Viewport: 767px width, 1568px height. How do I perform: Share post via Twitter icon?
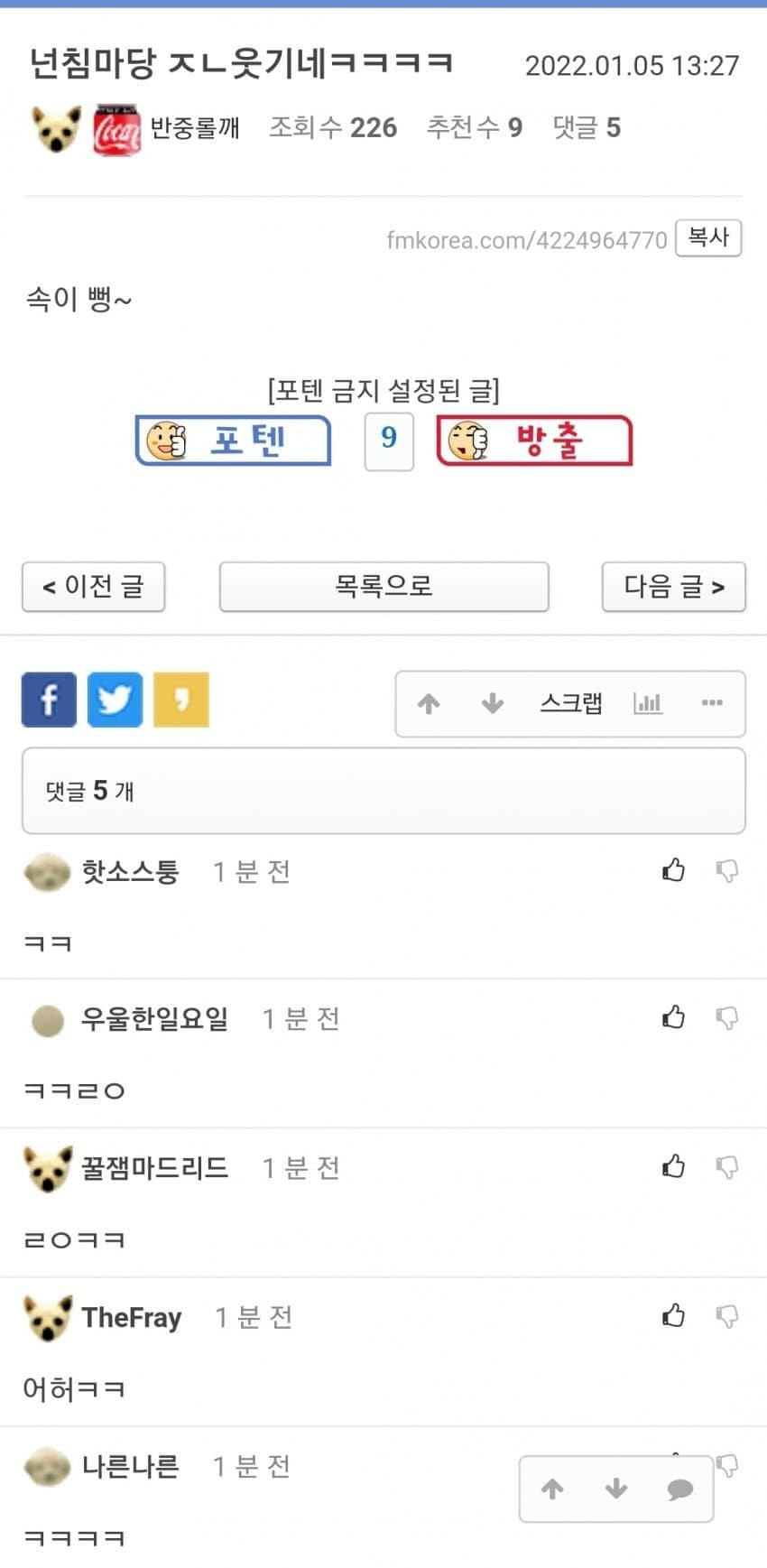click(115, 700)
